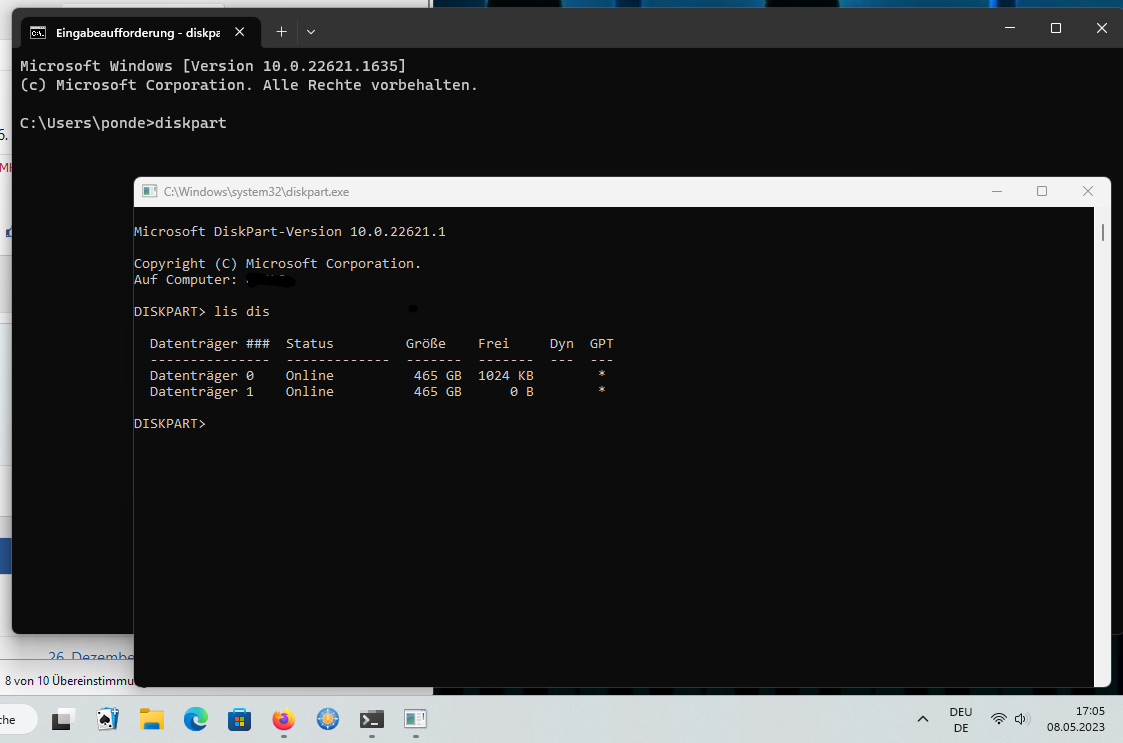Click the 'Datenträger 1' row text

coord(201,392)
